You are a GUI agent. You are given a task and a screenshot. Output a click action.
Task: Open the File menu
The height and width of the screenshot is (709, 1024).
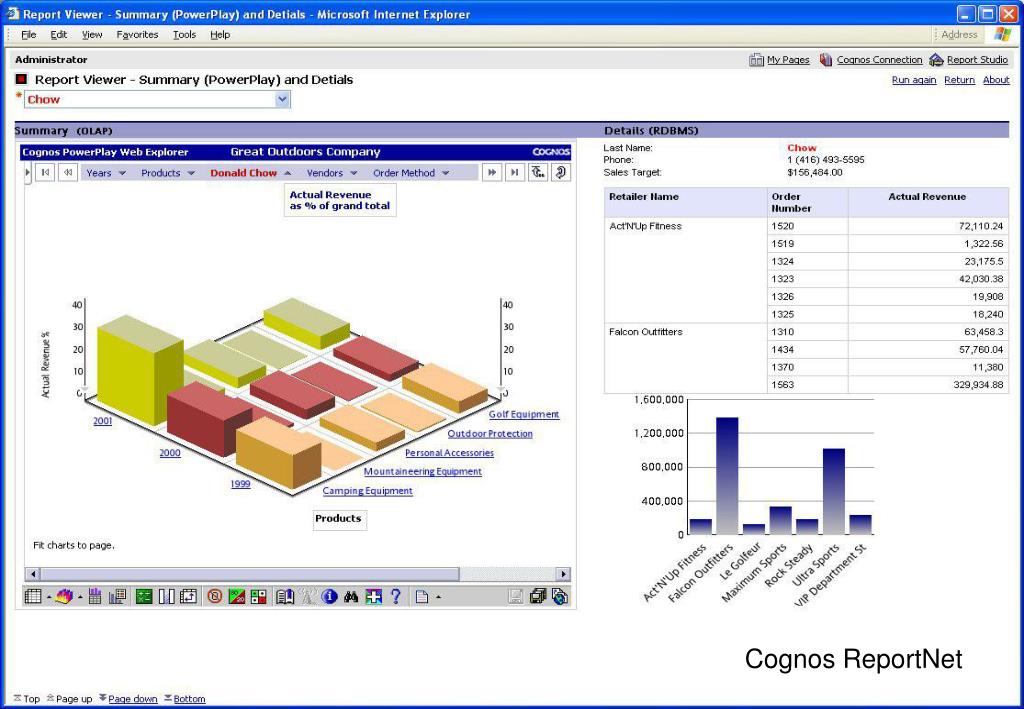(29, 35)
